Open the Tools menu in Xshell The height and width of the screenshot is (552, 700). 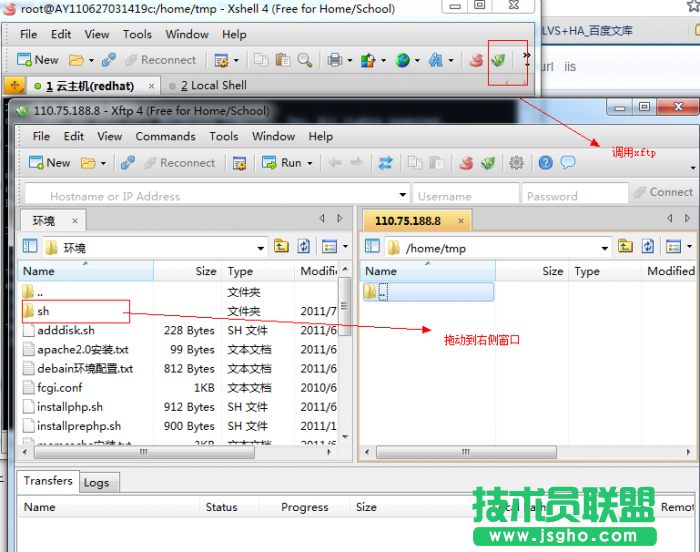(x=137, y=34)
